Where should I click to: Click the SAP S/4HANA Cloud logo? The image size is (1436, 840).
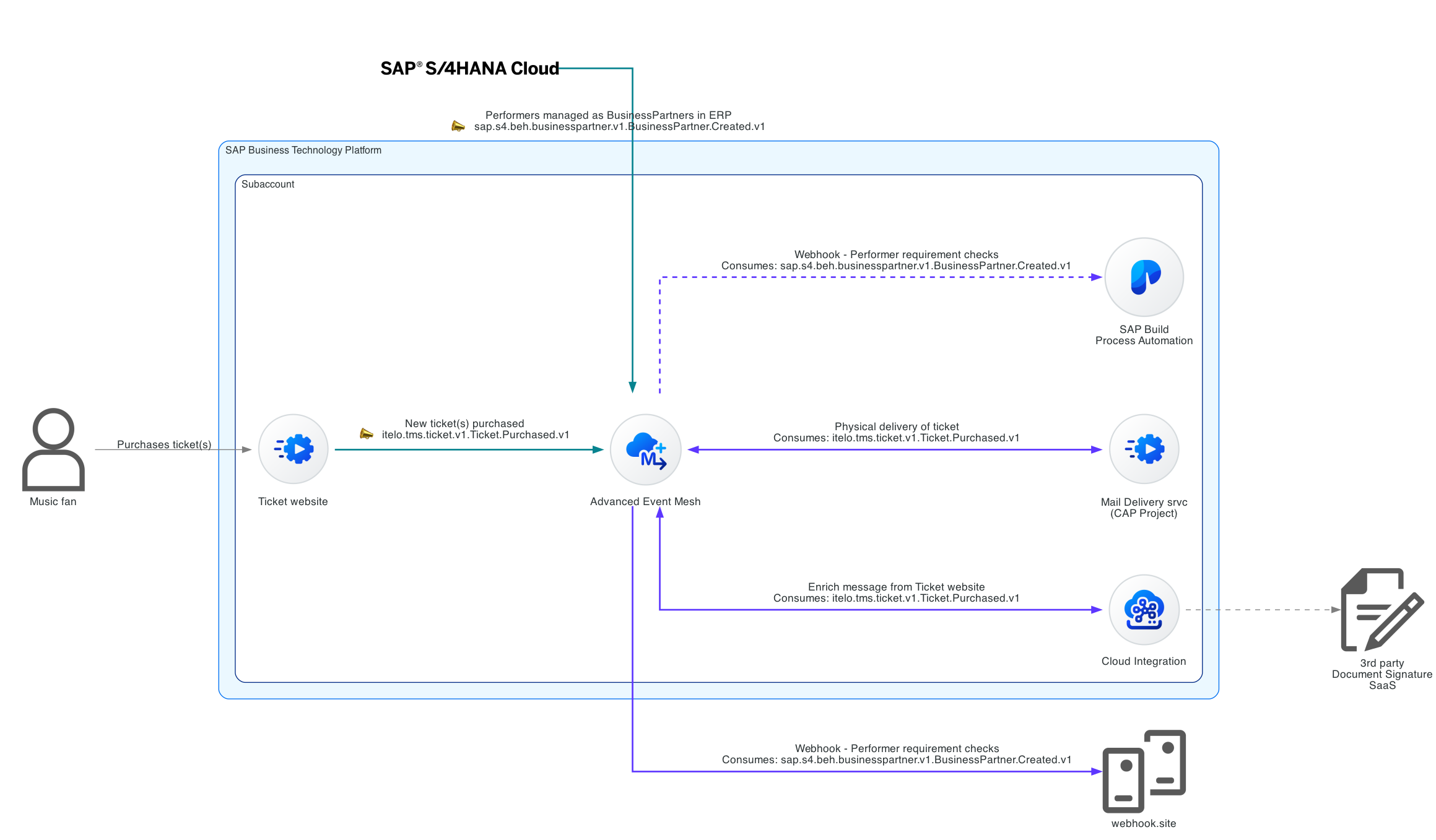(x=470, y=68)
